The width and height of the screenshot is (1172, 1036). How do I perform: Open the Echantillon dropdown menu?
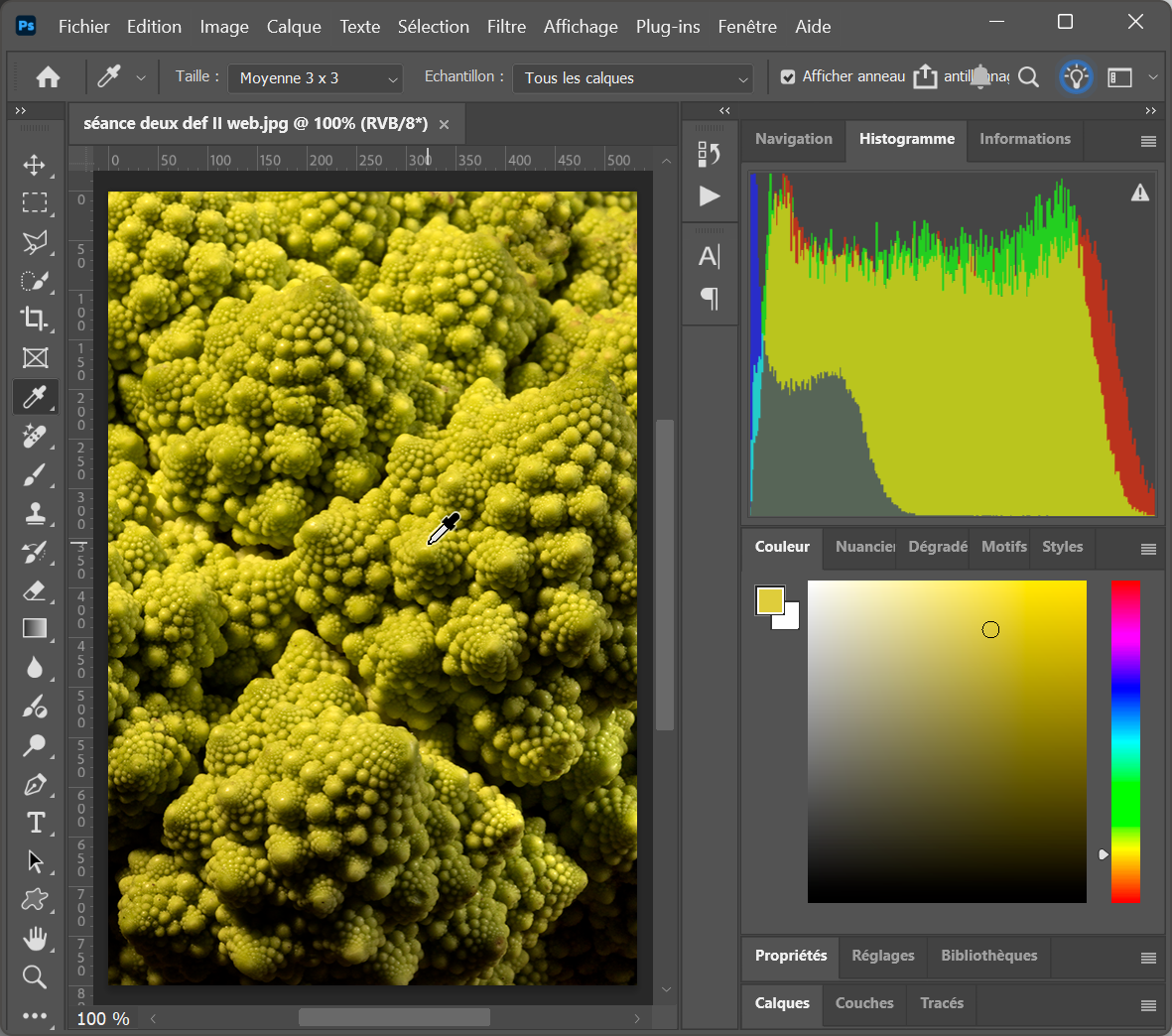[x=632, y=78]
